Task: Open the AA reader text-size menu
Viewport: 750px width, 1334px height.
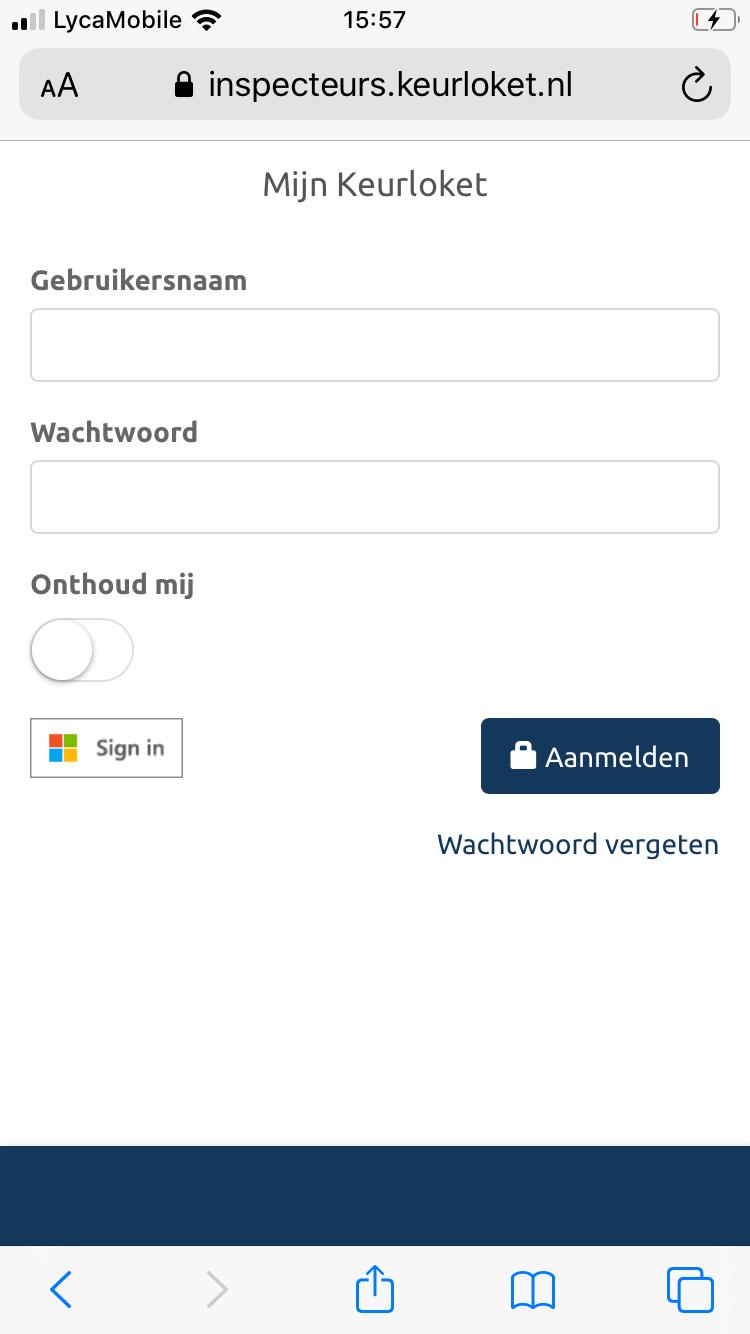Action: pos(59,86)
